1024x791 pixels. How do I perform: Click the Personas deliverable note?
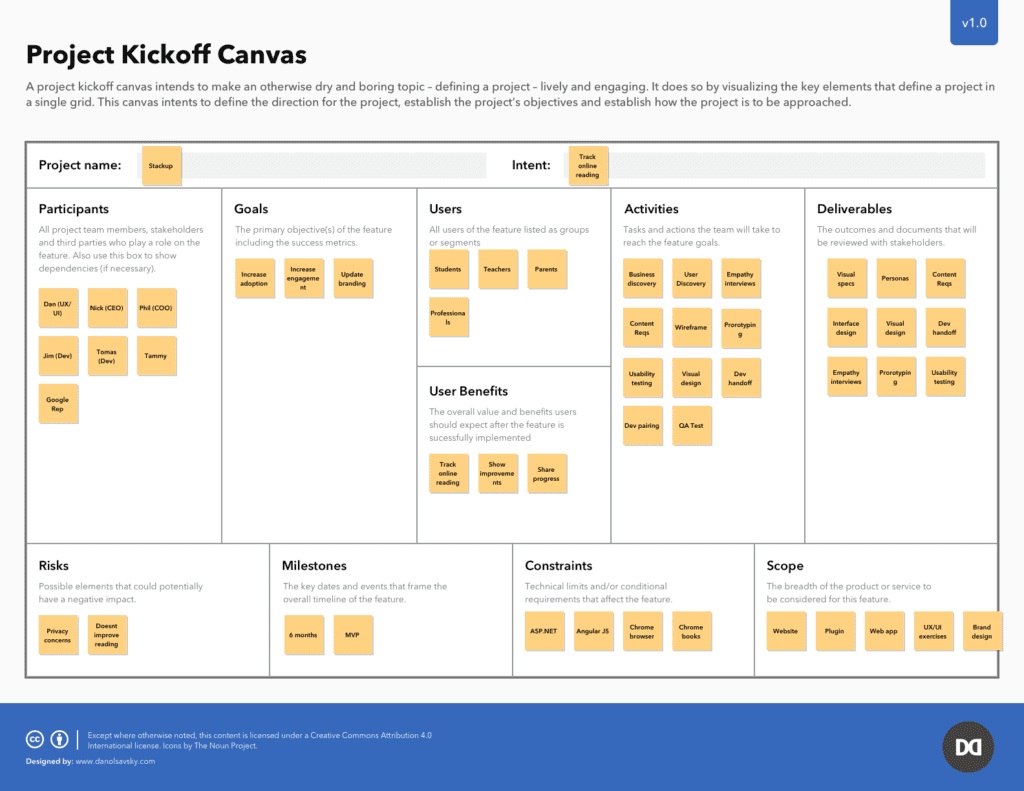tap(895, 279)
